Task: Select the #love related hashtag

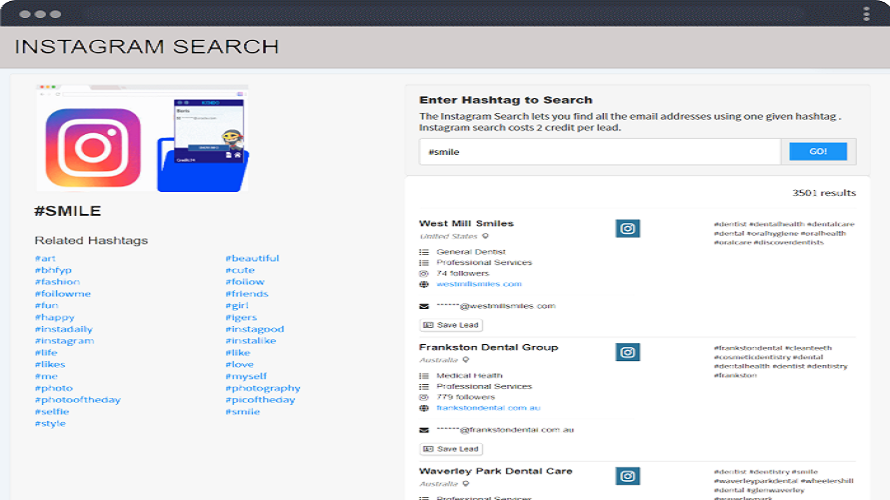Action: coord(240,364)
